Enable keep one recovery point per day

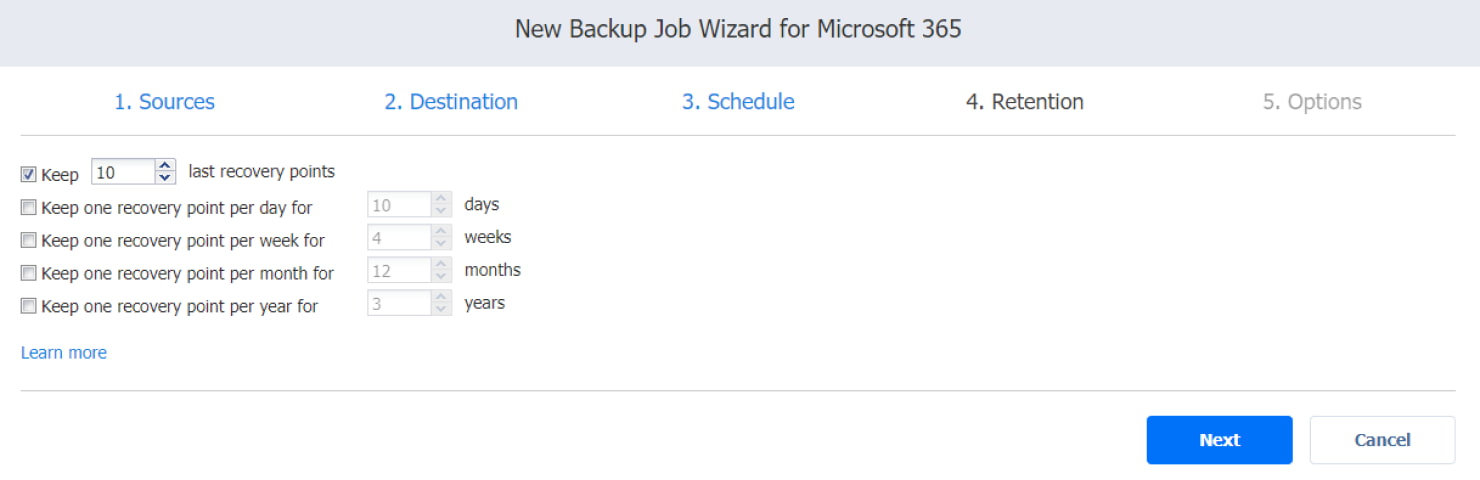click(x=29, y=208)
